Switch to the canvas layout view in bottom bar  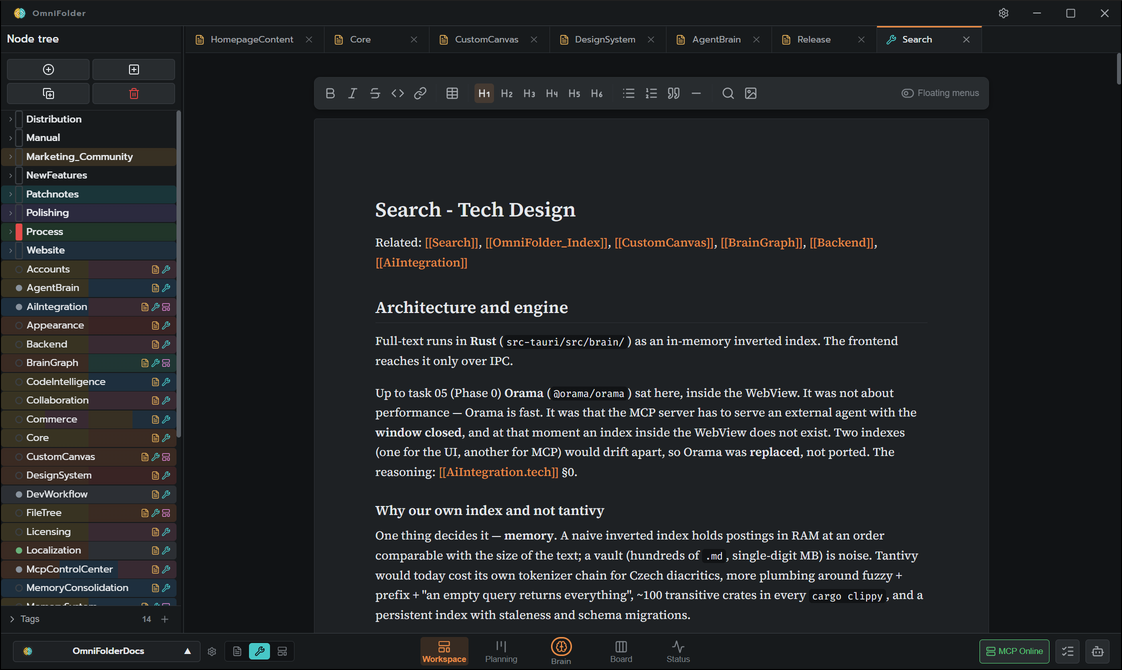283,651
